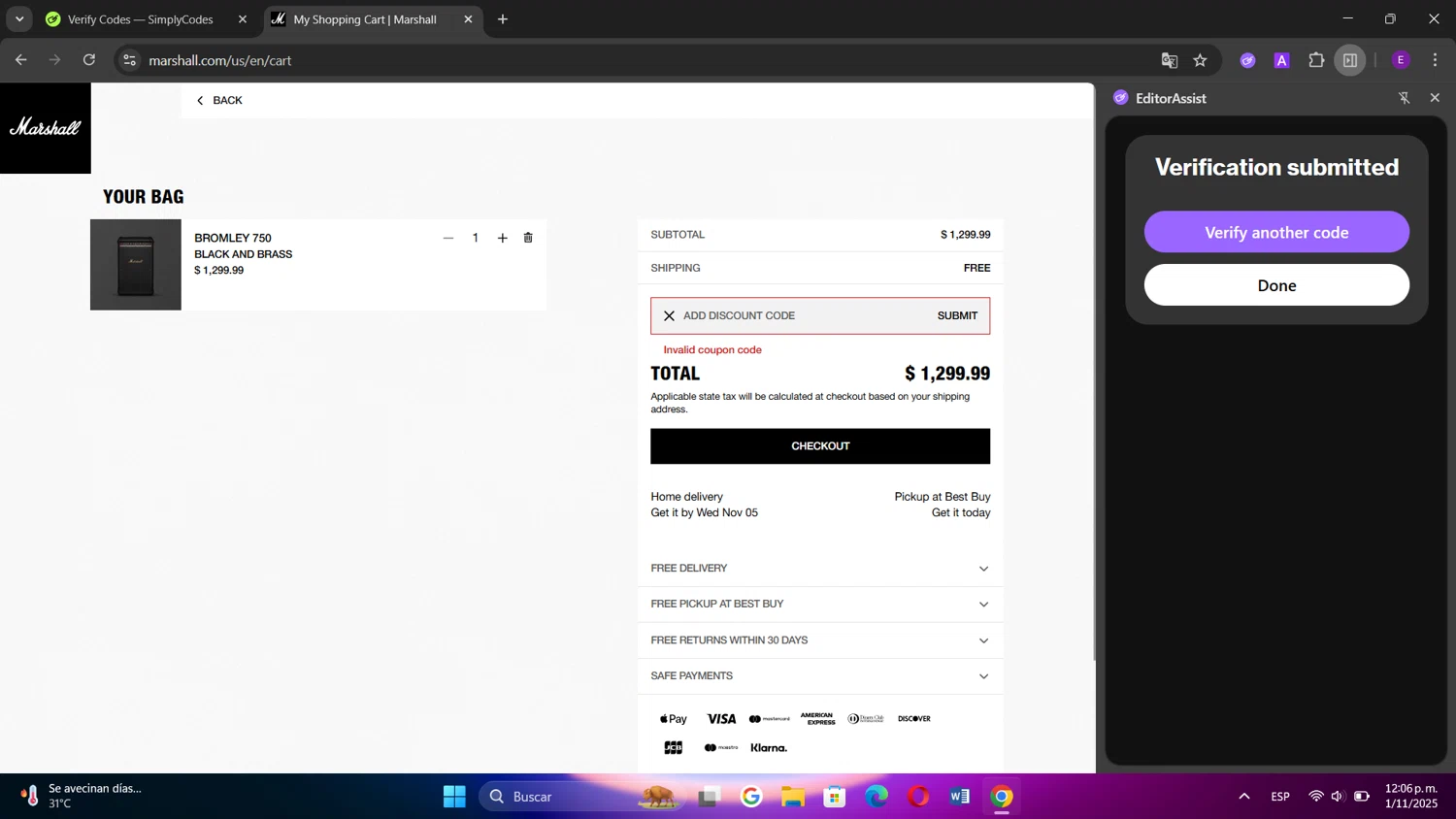
Task: Unpin the EditorAssist side panel
Action: pyautogui.click(x=1404, y=98)
